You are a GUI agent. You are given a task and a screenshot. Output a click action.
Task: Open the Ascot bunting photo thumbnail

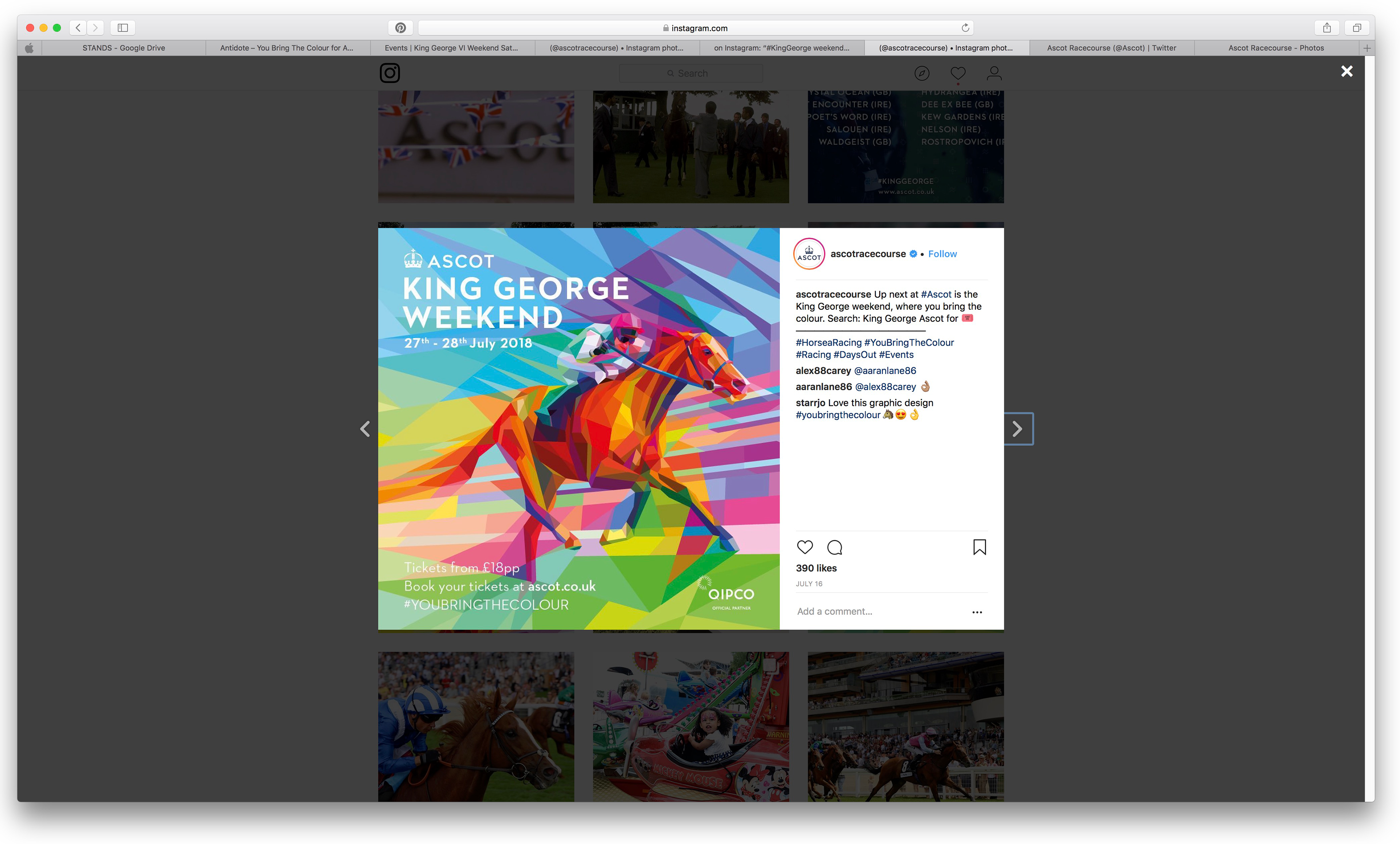pyautogui.click(x=476, y=147)
